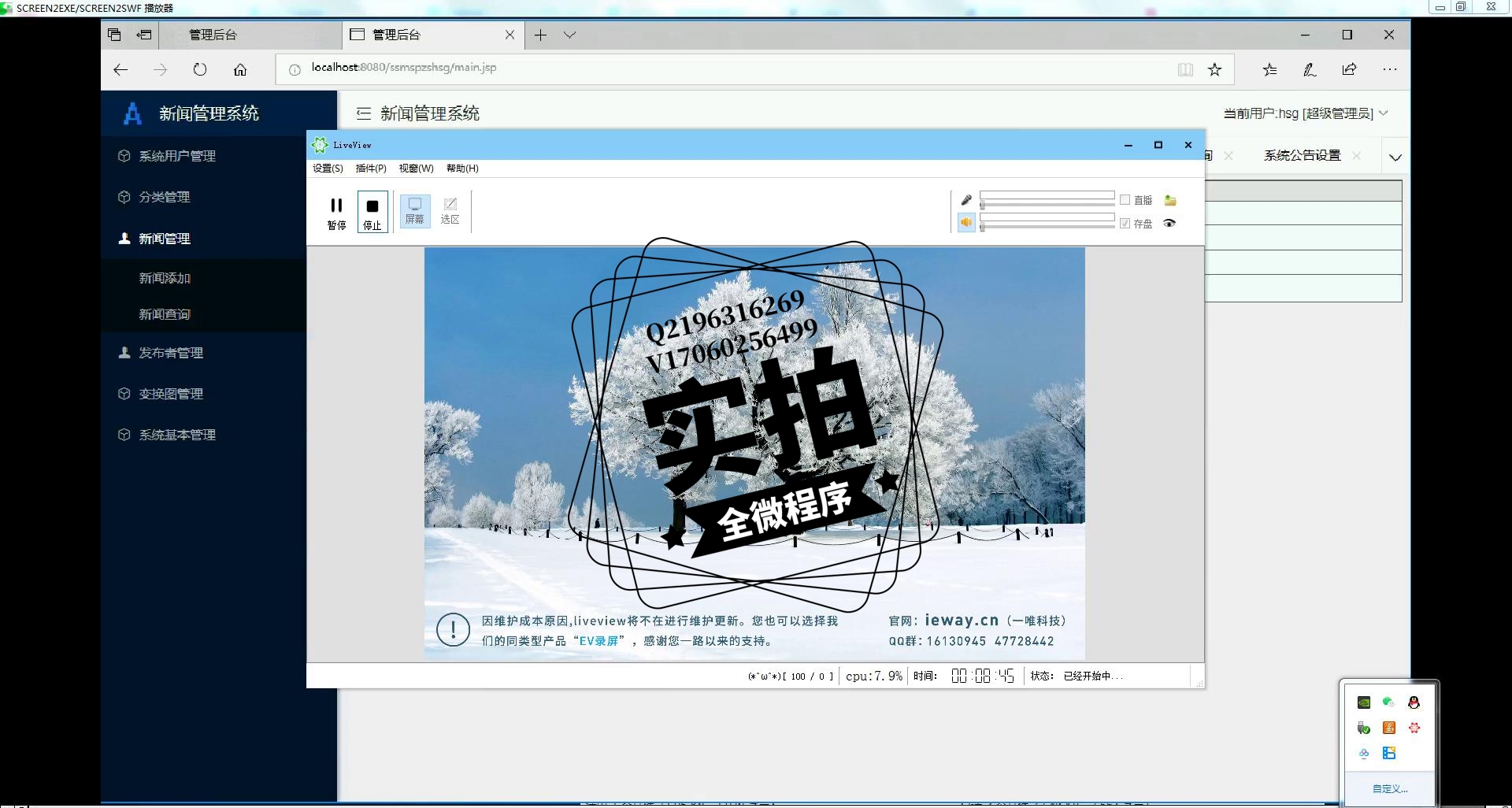Viewport: 1512px width, 808px height.
Task: Select full screen (屏幕) capture mode
Action: [x=415, y=211]
